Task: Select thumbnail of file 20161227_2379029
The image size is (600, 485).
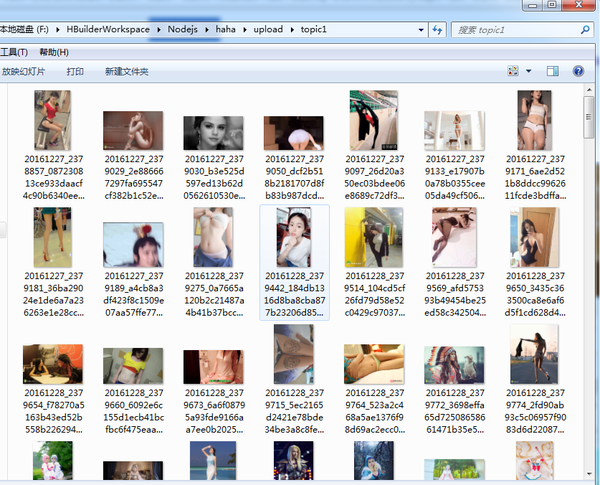Action: [133, 131]
